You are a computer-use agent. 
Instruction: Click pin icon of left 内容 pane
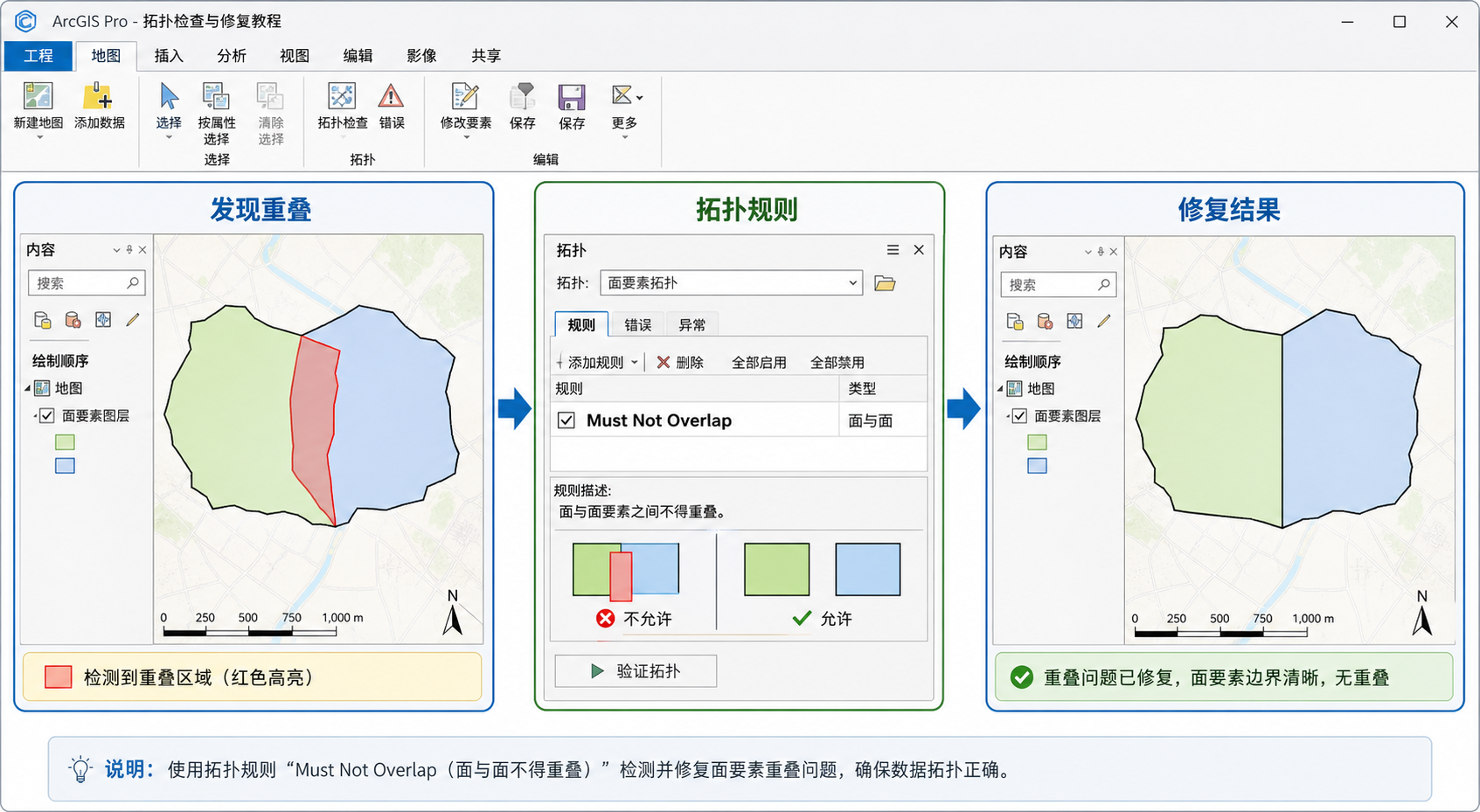pyautogui.click(x=129, y=250)
